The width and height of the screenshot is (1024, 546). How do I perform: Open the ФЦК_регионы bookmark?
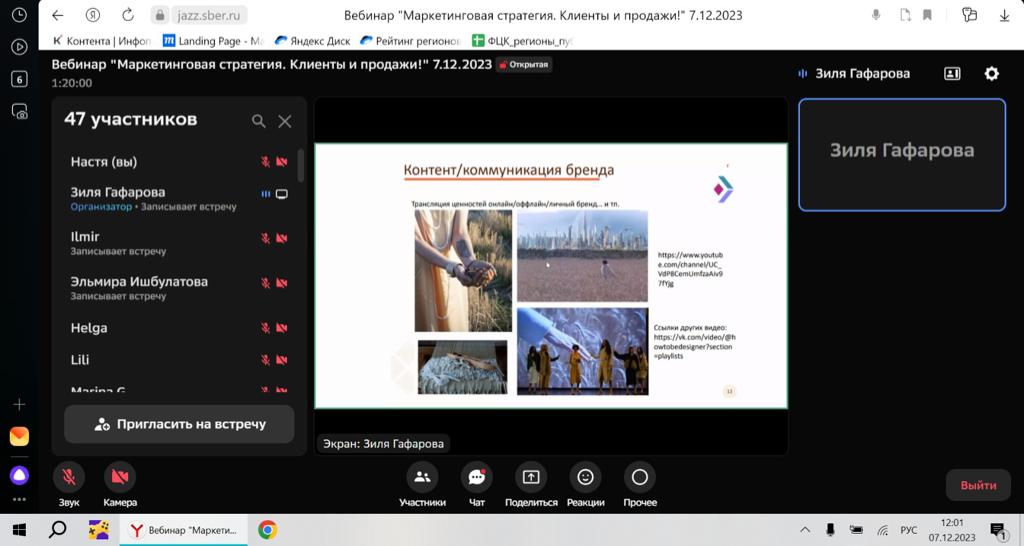click(522, 40)
